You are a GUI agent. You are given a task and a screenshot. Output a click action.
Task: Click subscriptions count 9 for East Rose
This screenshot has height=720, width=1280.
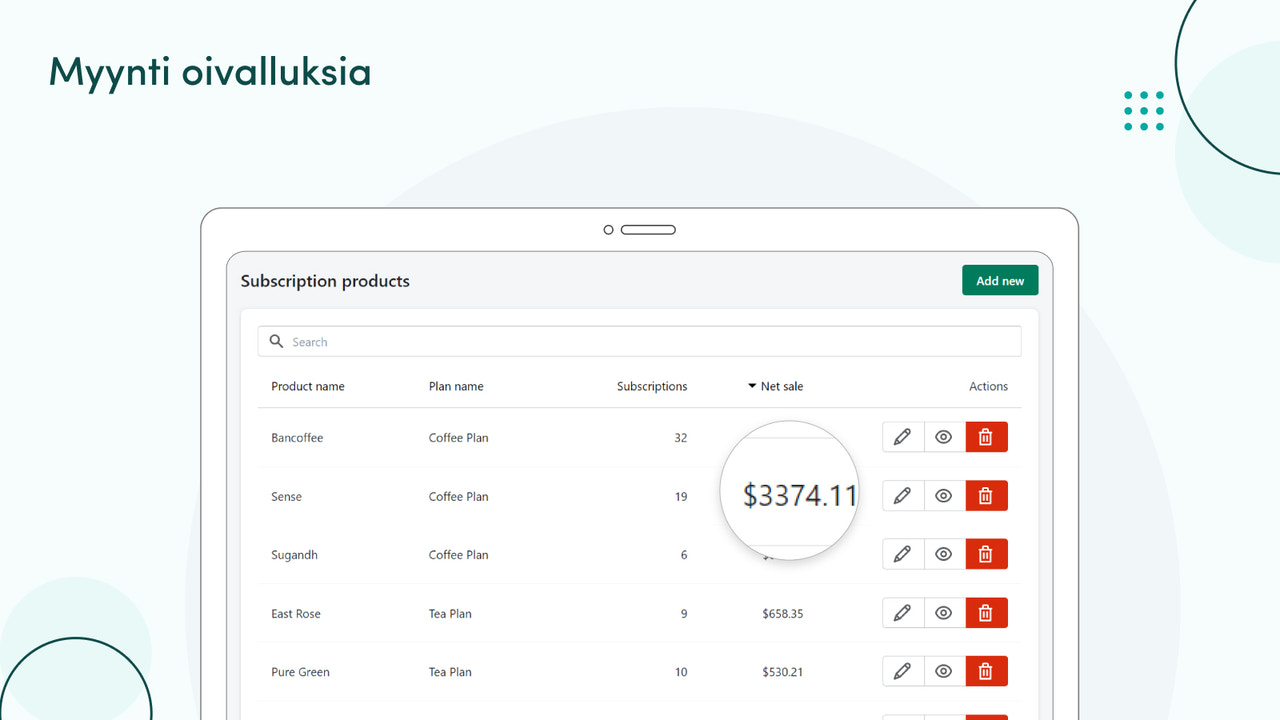(684, 614)
